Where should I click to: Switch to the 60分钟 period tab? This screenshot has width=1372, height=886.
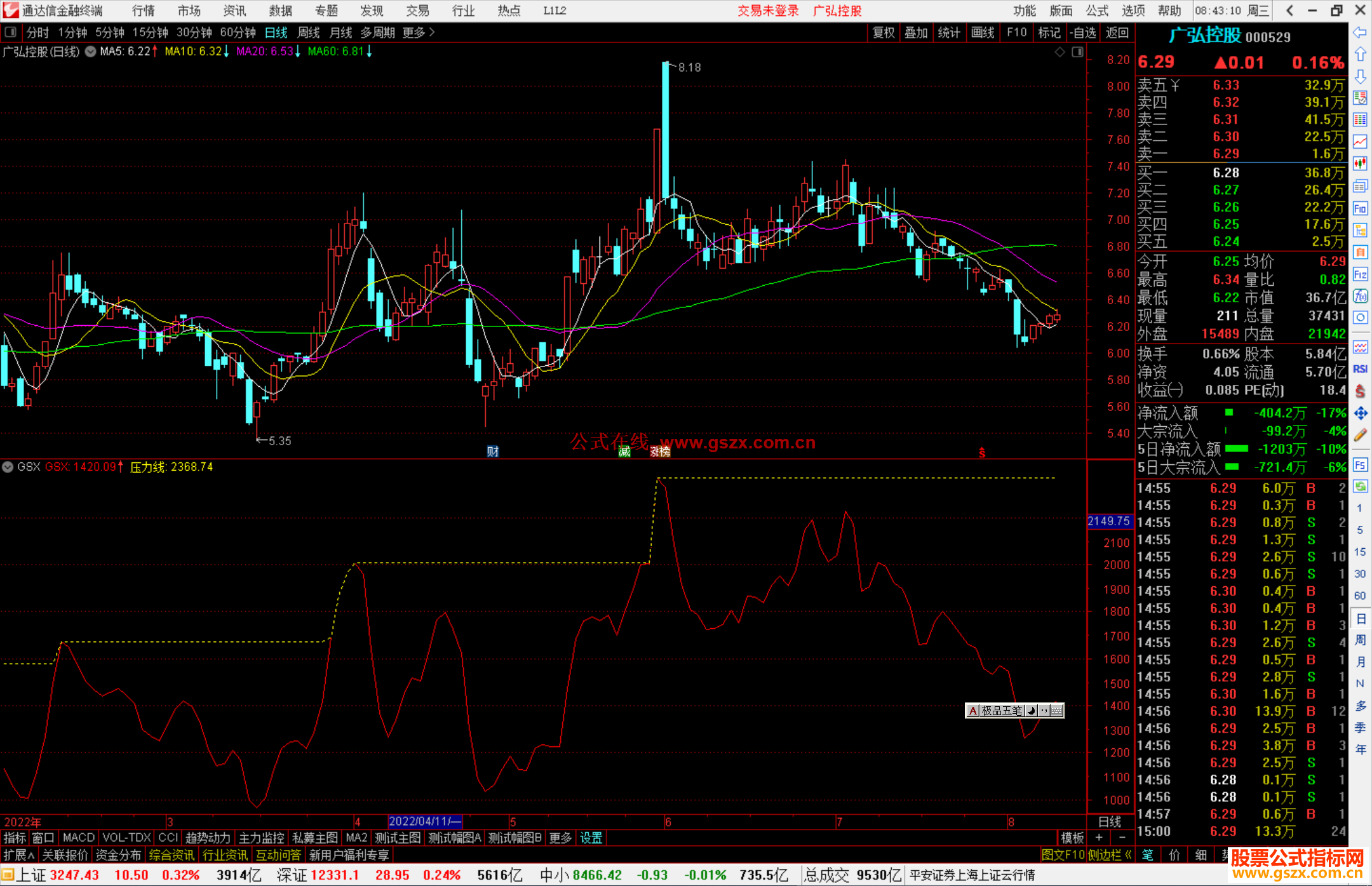(238, 32)
